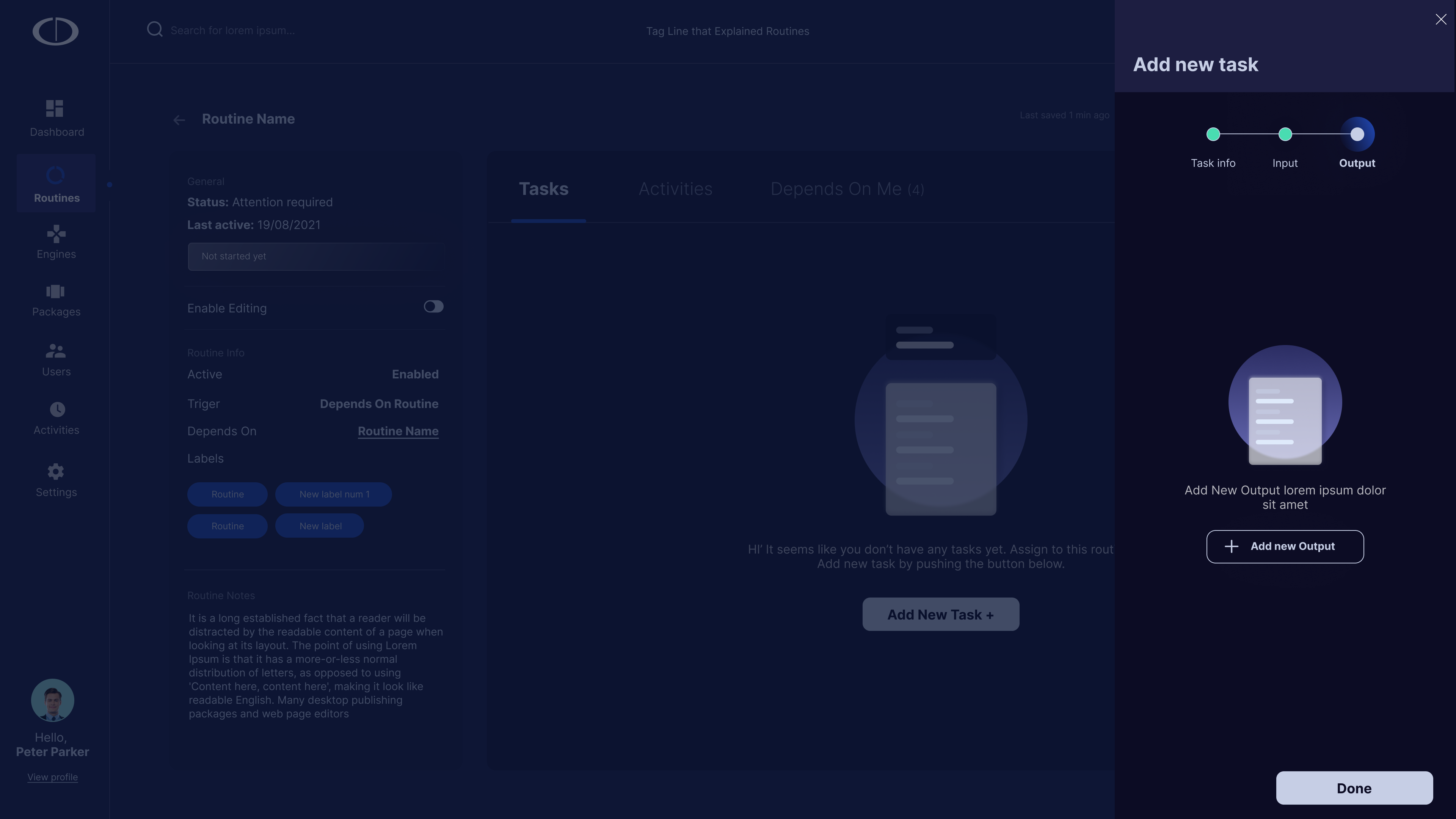Click the Done button
The width and height of the screenshot is (1456, 819).
[x=1354, y=788]
